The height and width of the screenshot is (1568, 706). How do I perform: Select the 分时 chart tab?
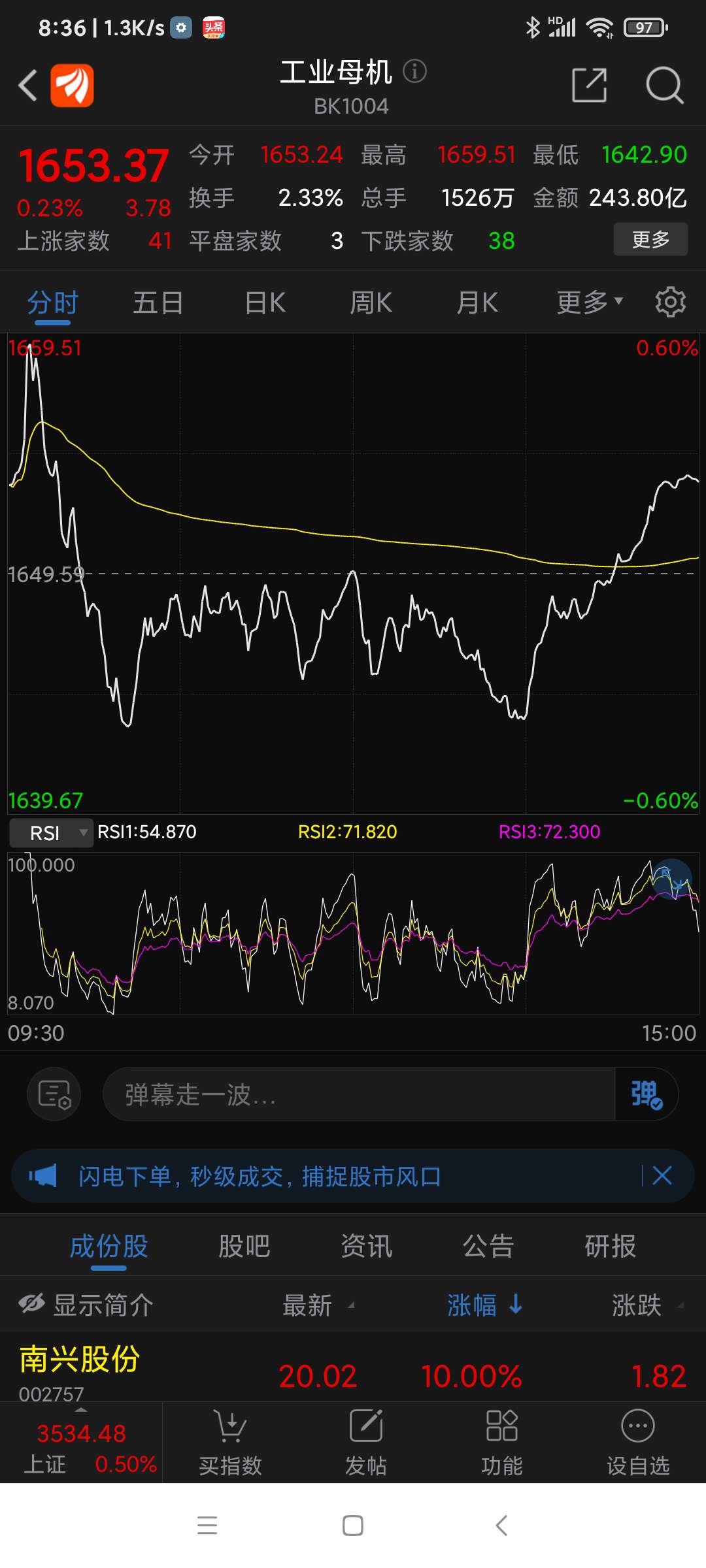[53, 302]
